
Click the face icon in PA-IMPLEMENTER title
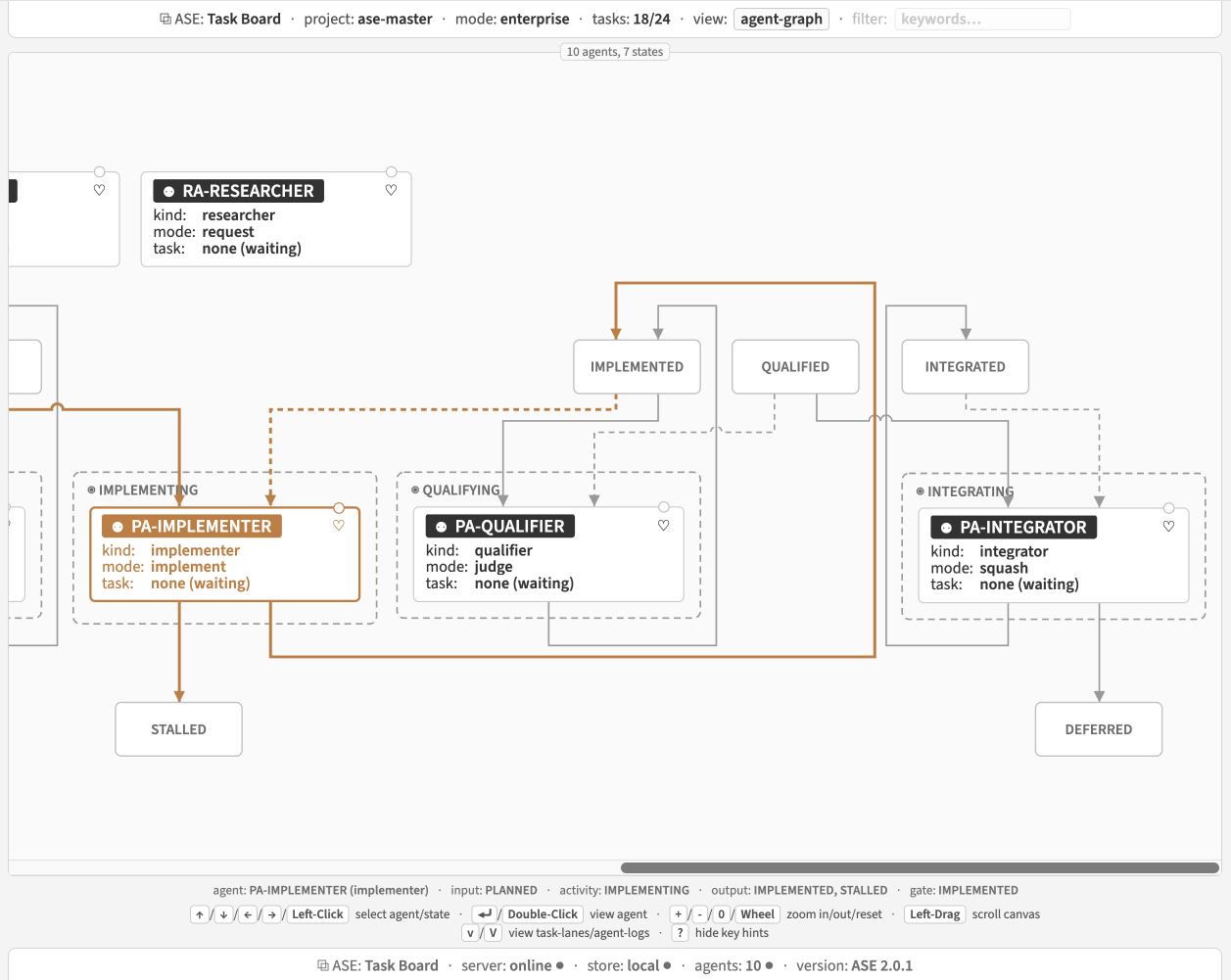(x=118, y=527)
